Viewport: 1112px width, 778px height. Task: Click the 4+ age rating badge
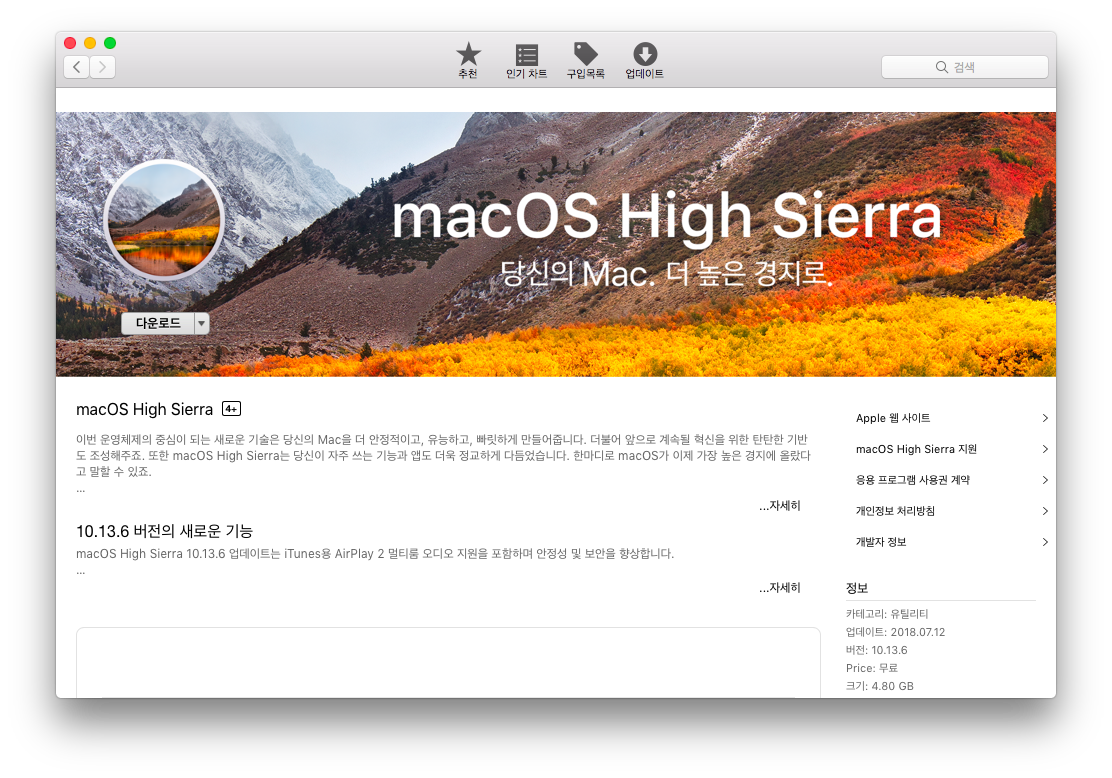(231, 409)
